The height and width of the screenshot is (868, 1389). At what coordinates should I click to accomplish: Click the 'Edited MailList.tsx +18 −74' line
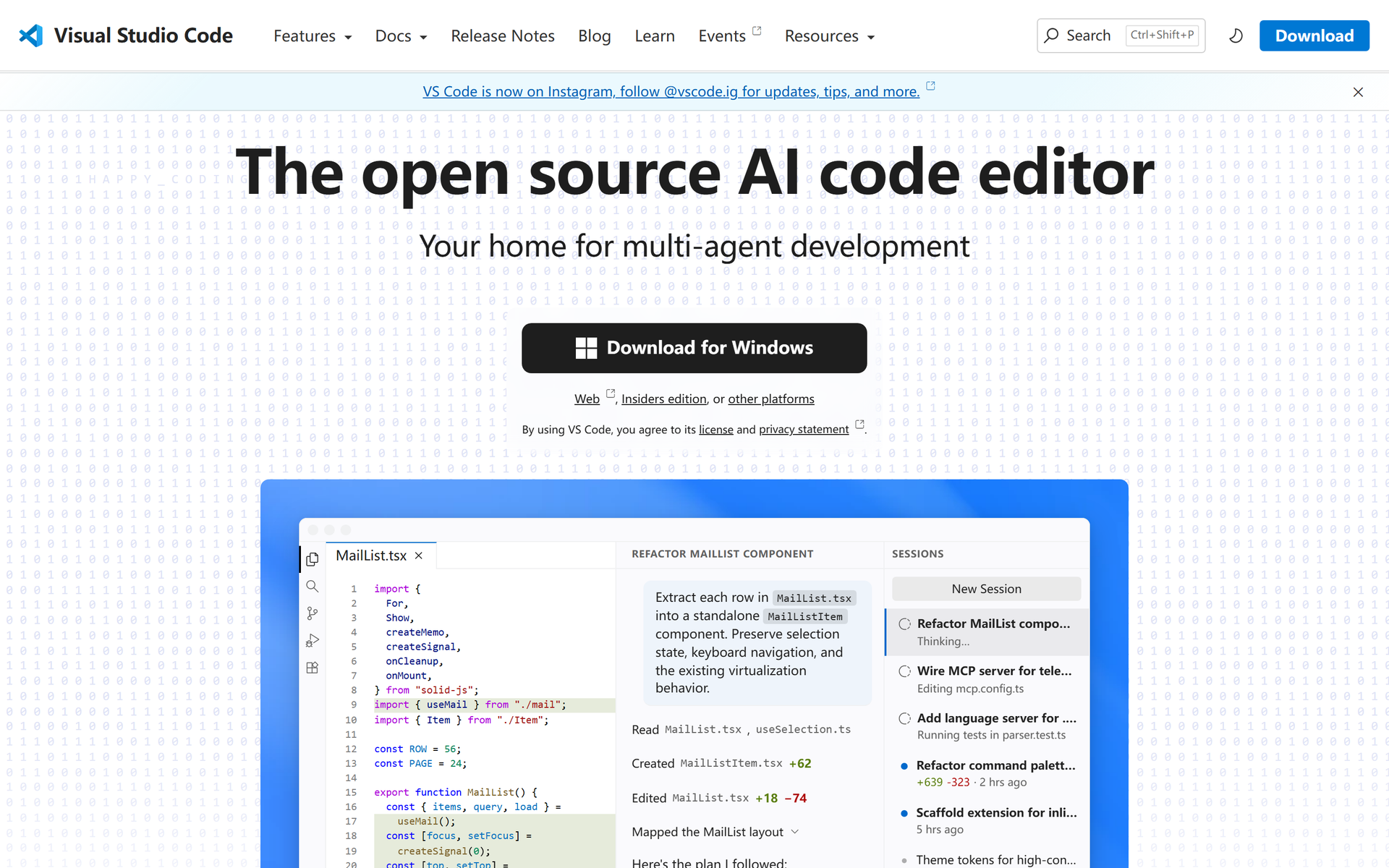719,798
